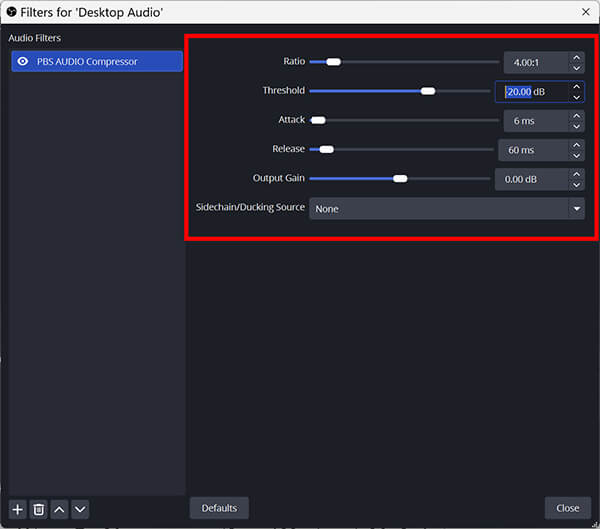Increase Threshold with up stepper arrow
Image resolution: width=600 pixels, height=529 pixels.
577,87
